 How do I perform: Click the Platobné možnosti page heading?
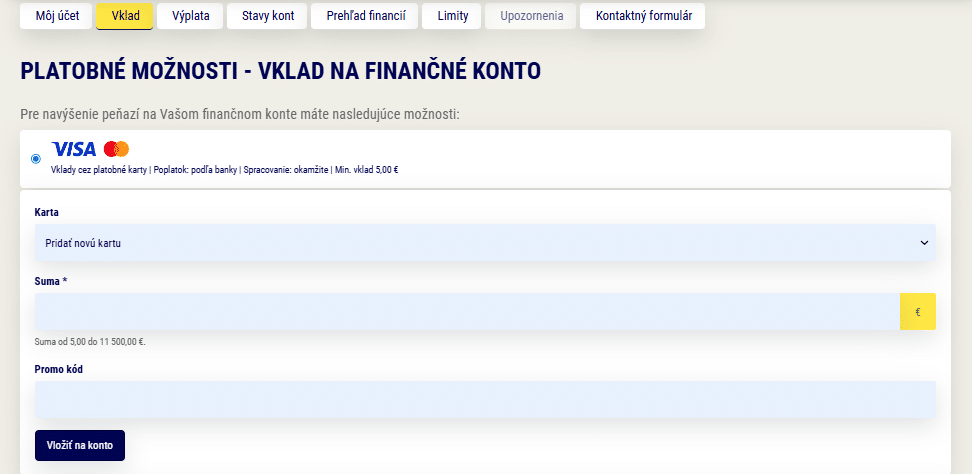(280, 71)
